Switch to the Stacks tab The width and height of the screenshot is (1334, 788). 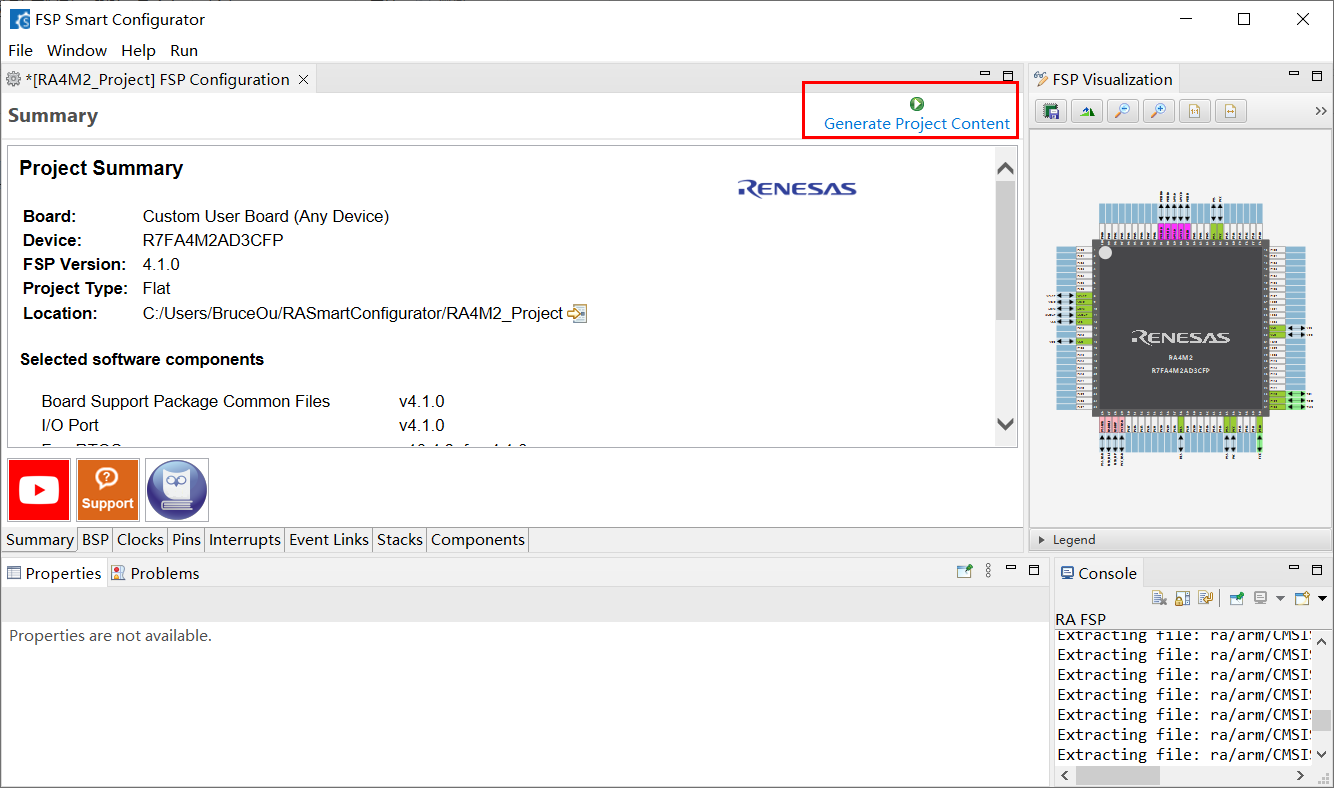(x=400, y=540)
